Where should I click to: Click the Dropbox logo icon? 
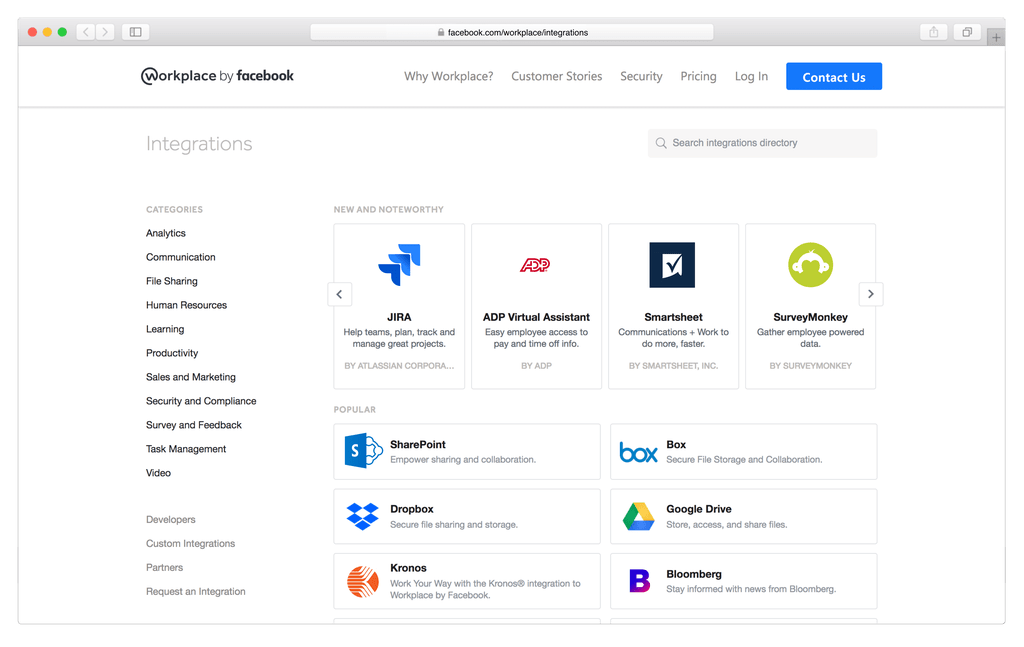point(362,516)
